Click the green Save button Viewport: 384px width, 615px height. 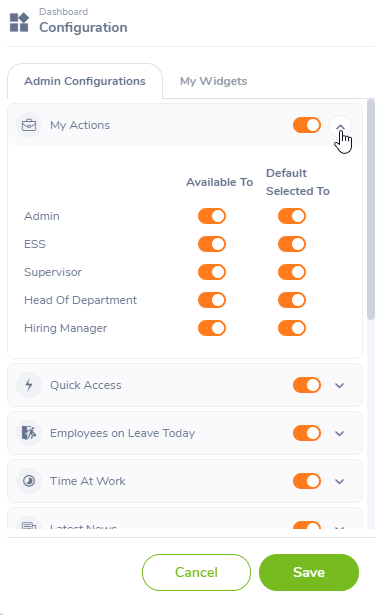309,572
